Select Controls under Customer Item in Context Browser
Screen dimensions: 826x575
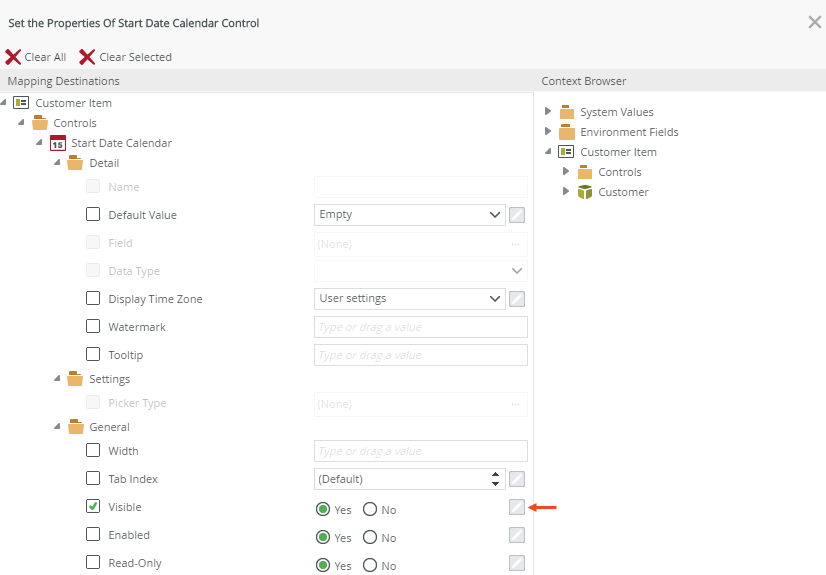619,172
